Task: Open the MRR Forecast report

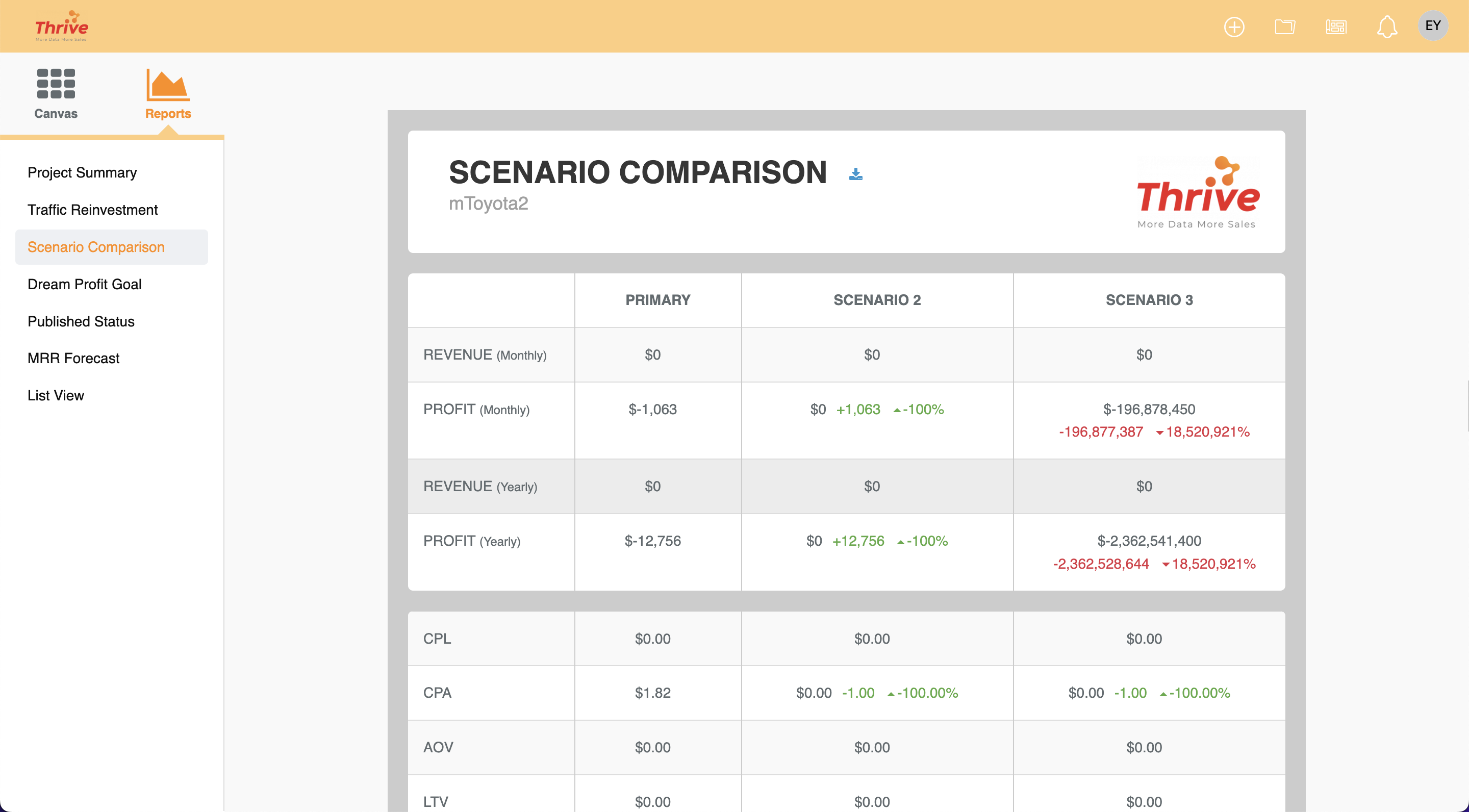Action: (73, 358)
